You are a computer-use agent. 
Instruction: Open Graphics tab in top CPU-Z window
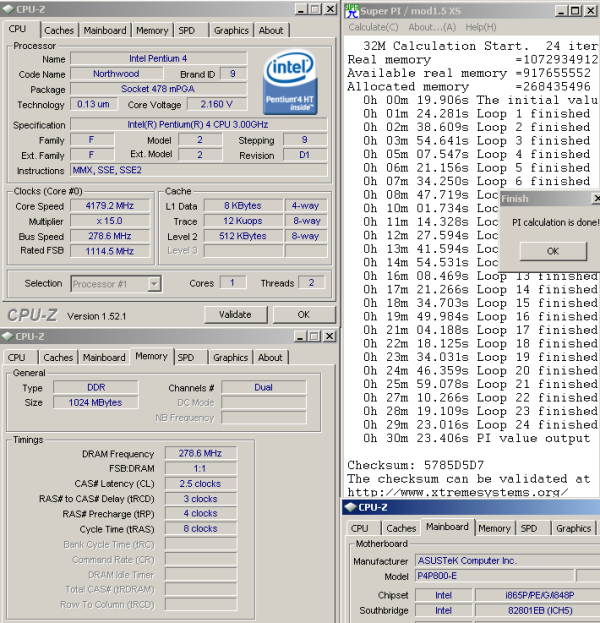[231, 31]
